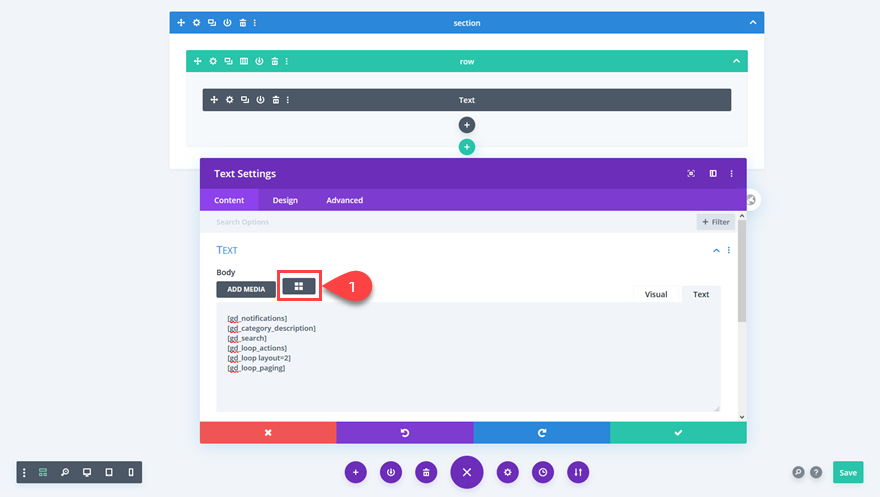Open section settings gear icon
Screen dimensions: 880x497
[x=196, y=23]
